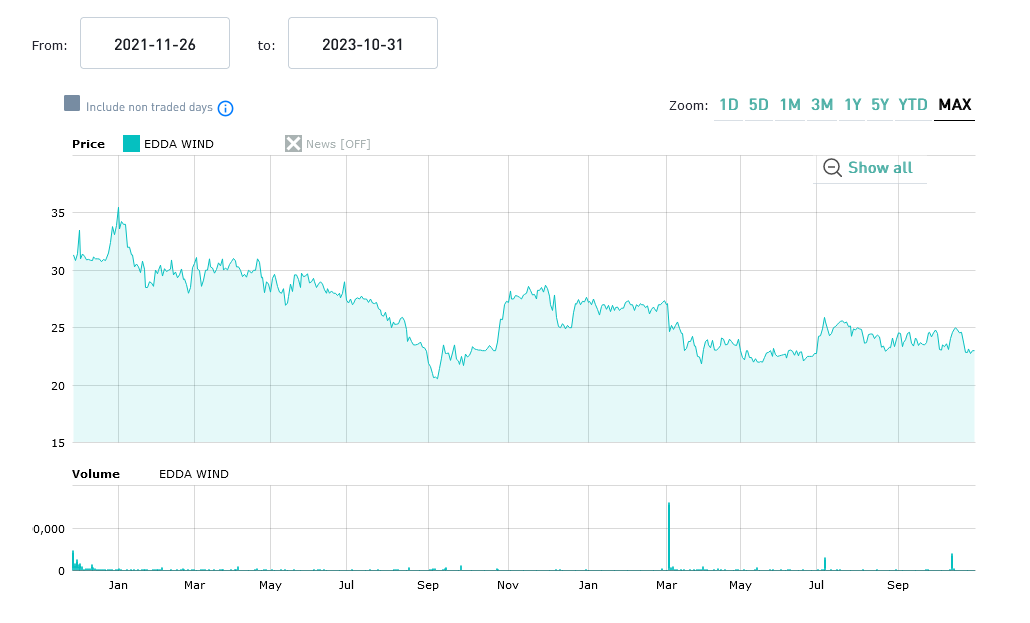
Task: Choose the MAX zoom option
Action: click(955, 105)
